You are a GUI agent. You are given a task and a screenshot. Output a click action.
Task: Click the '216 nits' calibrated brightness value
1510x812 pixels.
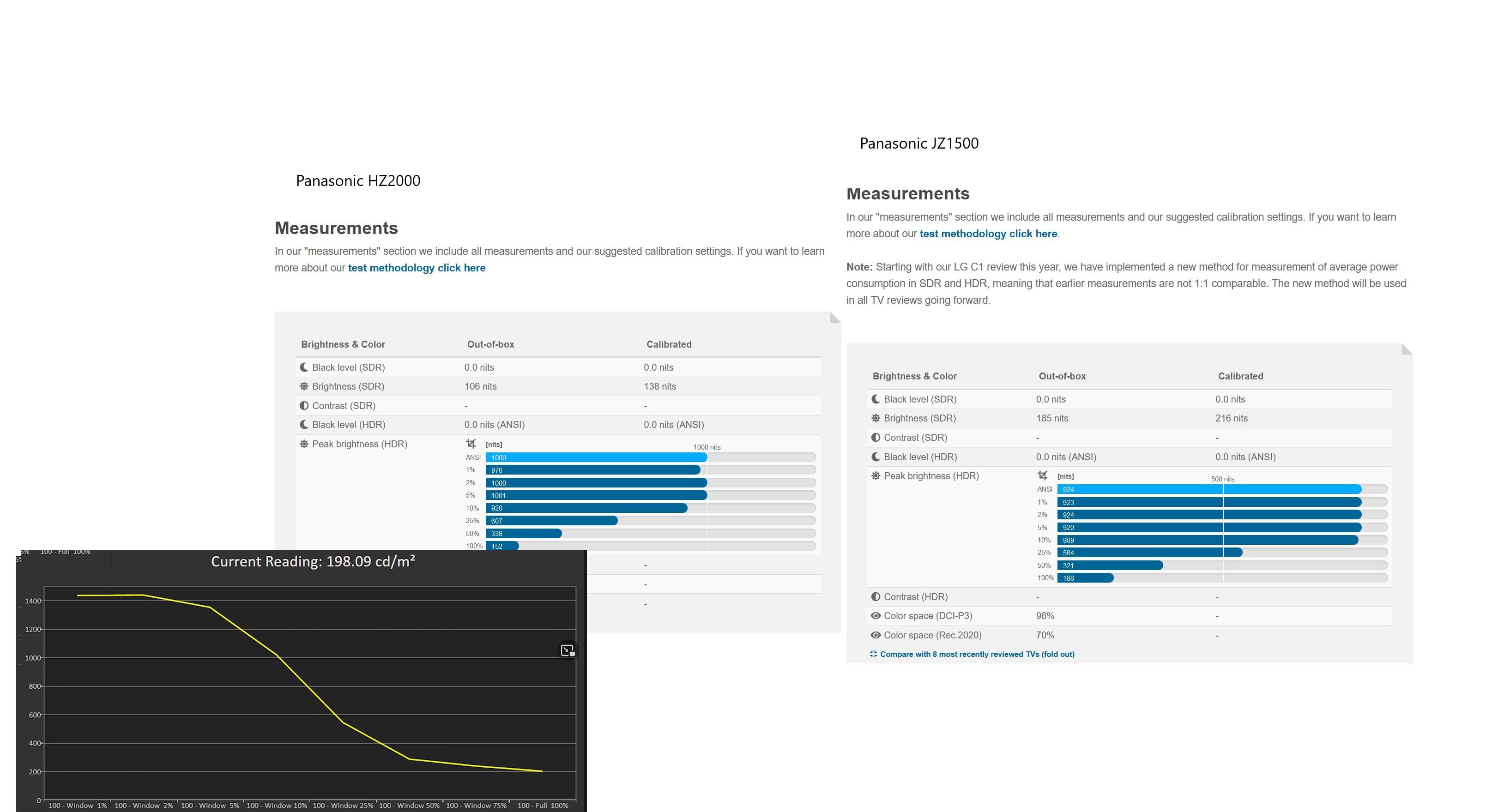tap(1232, 418)
